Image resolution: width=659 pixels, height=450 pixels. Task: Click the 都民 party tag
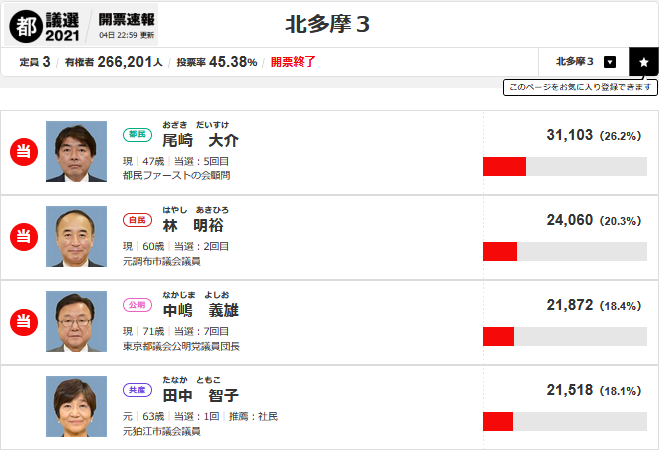136,133
